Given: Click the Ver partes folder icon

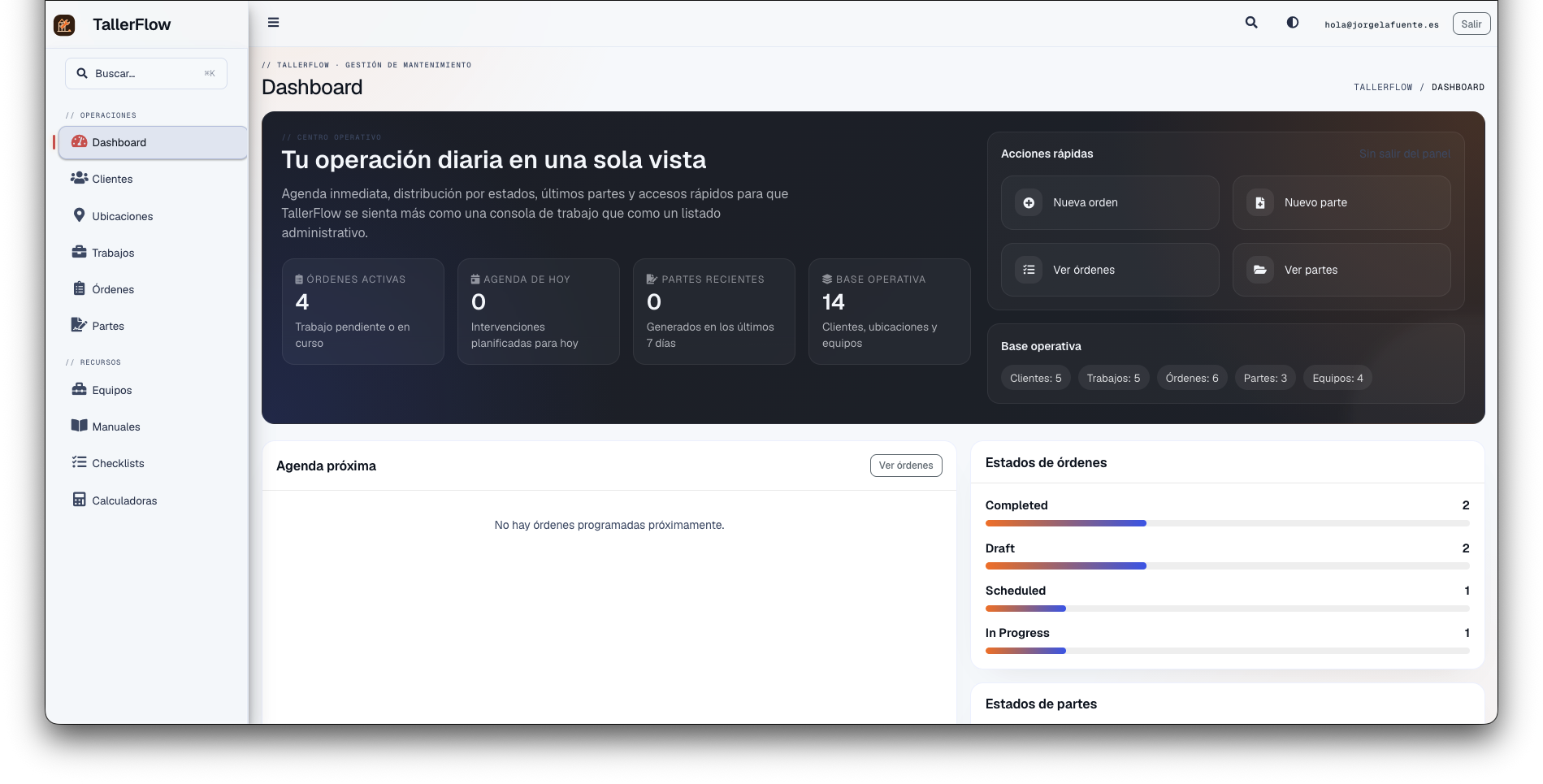Looking at the screenshot, I should (1259, 270).
